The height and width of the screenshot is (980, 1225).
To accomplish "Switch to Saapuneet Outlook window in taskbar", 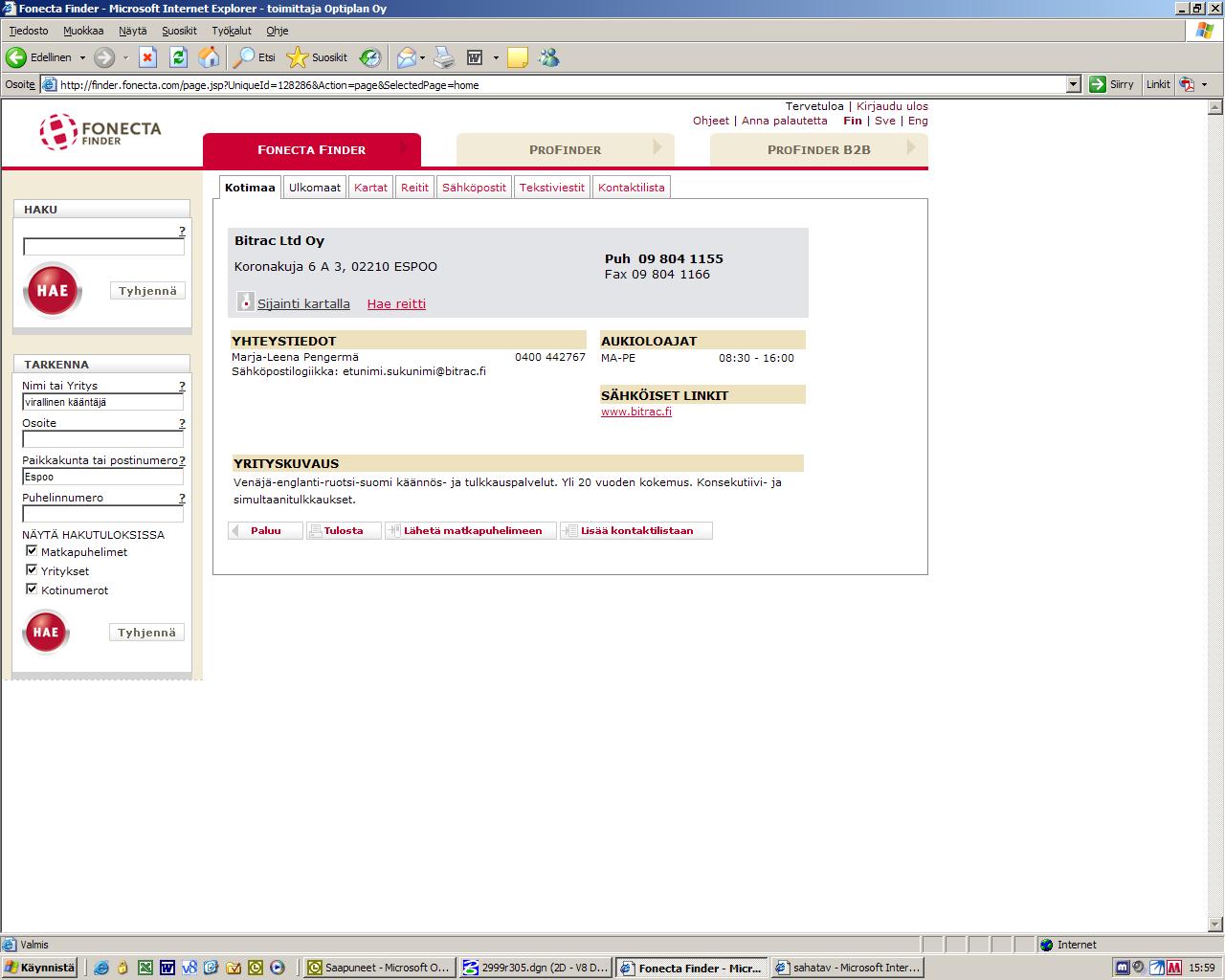I will pyautogui.click(x=377, y=968).
